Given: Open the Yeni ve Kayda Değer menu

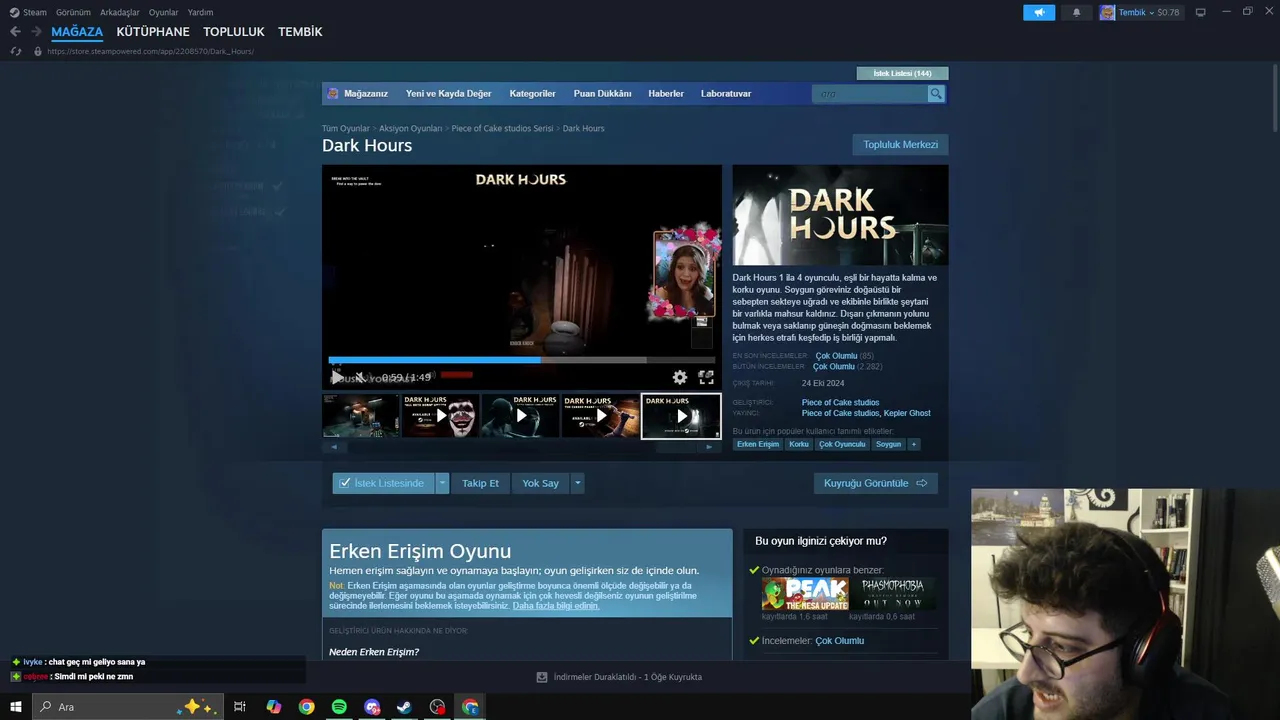Looking at the screenshot, I should pos(448,94).
